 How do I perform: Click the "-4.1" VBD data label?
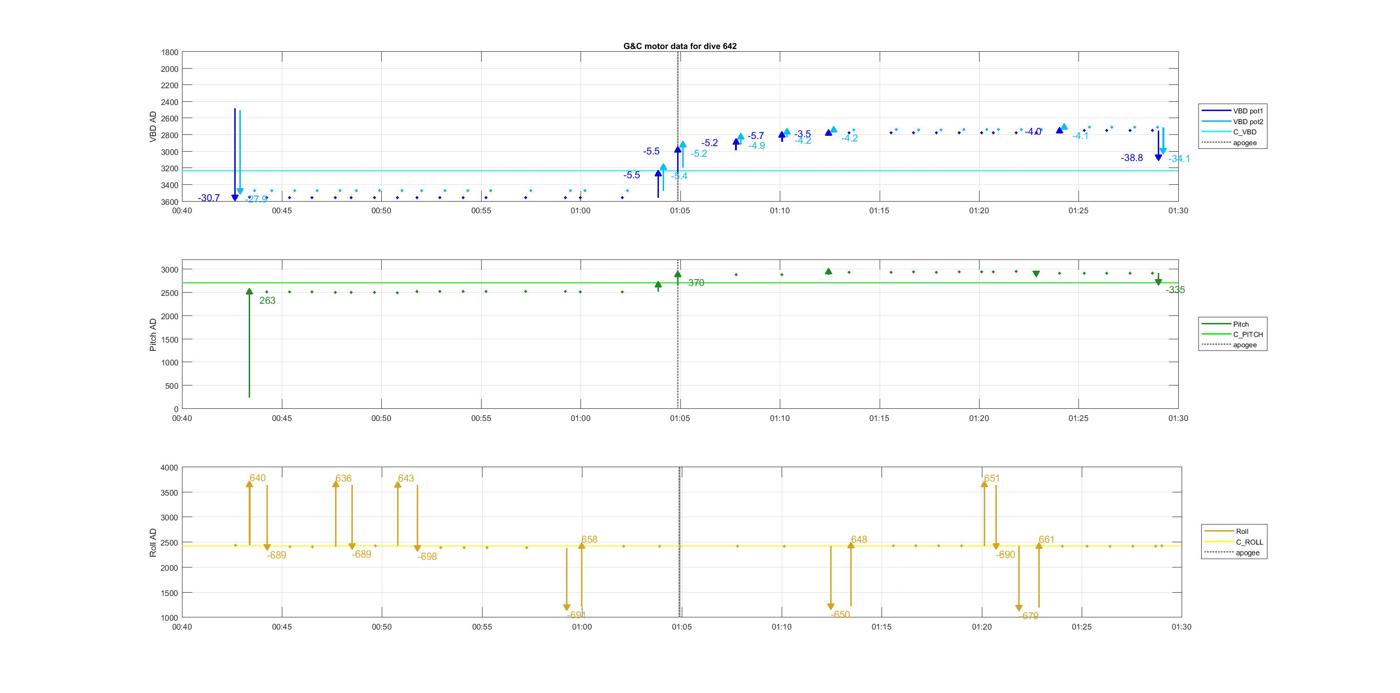pos(1080,136)
